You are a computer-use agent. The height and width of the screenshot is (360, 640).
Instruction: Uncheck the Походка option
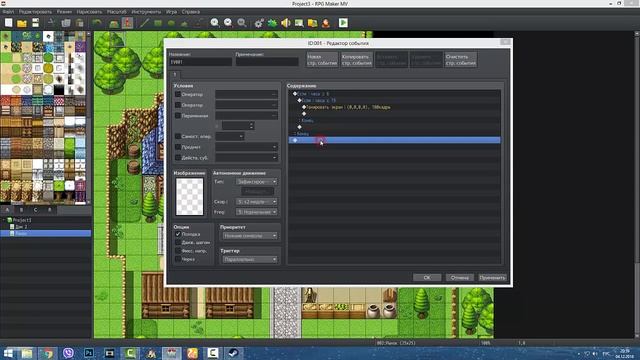[x=178, y=234]
